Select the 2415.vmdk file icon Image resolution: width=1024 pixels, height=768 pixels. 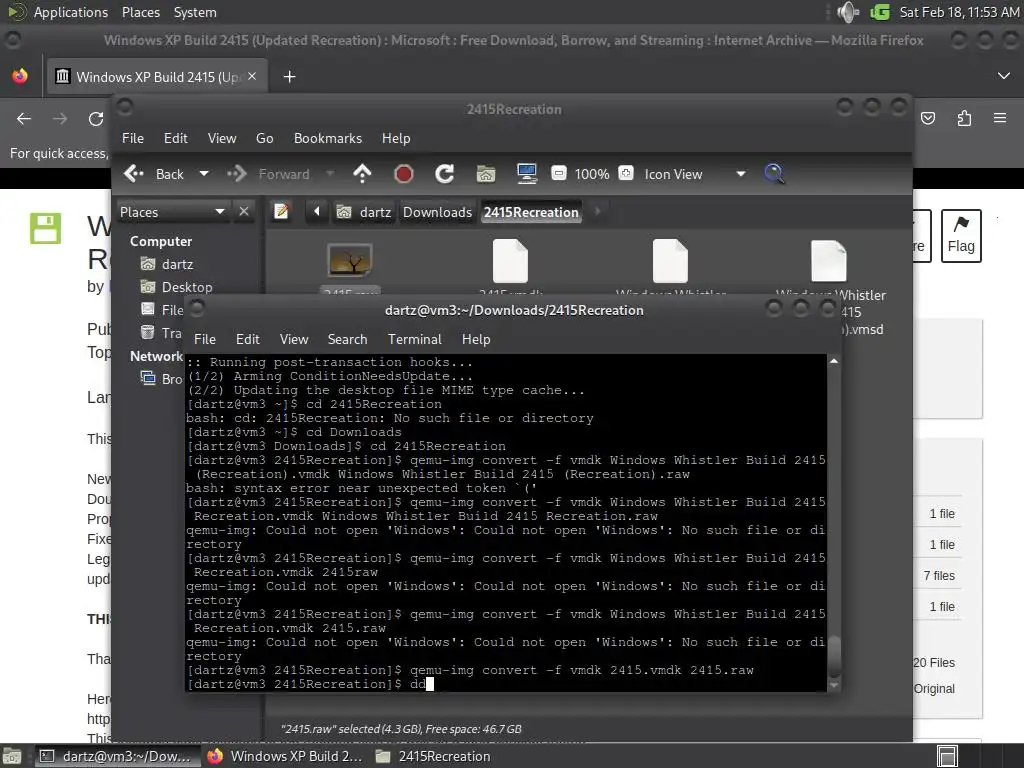510,261
